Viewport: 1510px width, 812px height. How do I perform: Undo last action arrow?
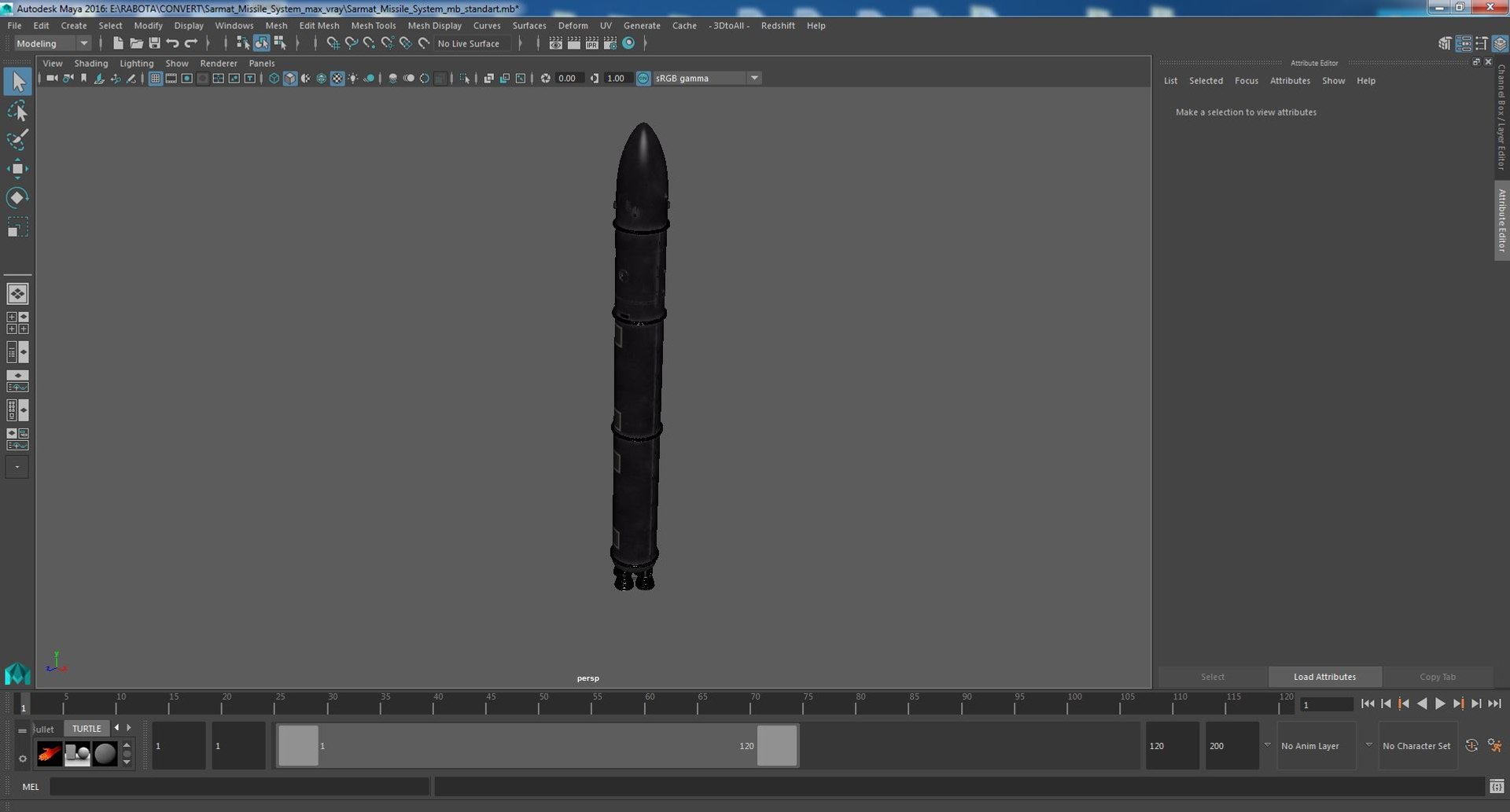click(172, 43)
